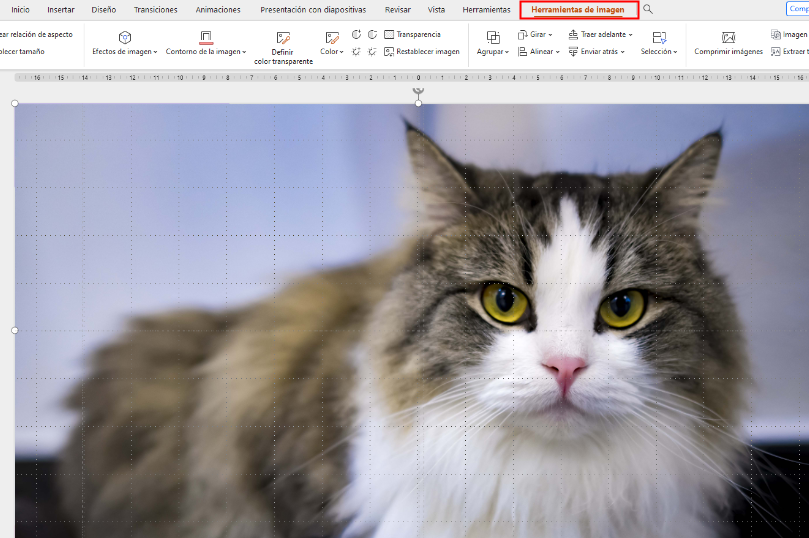Screen dimensions: 809x538
Task: Open the Color adjustment dropdown
Action: pyautogui.click(x=332, y=51)
